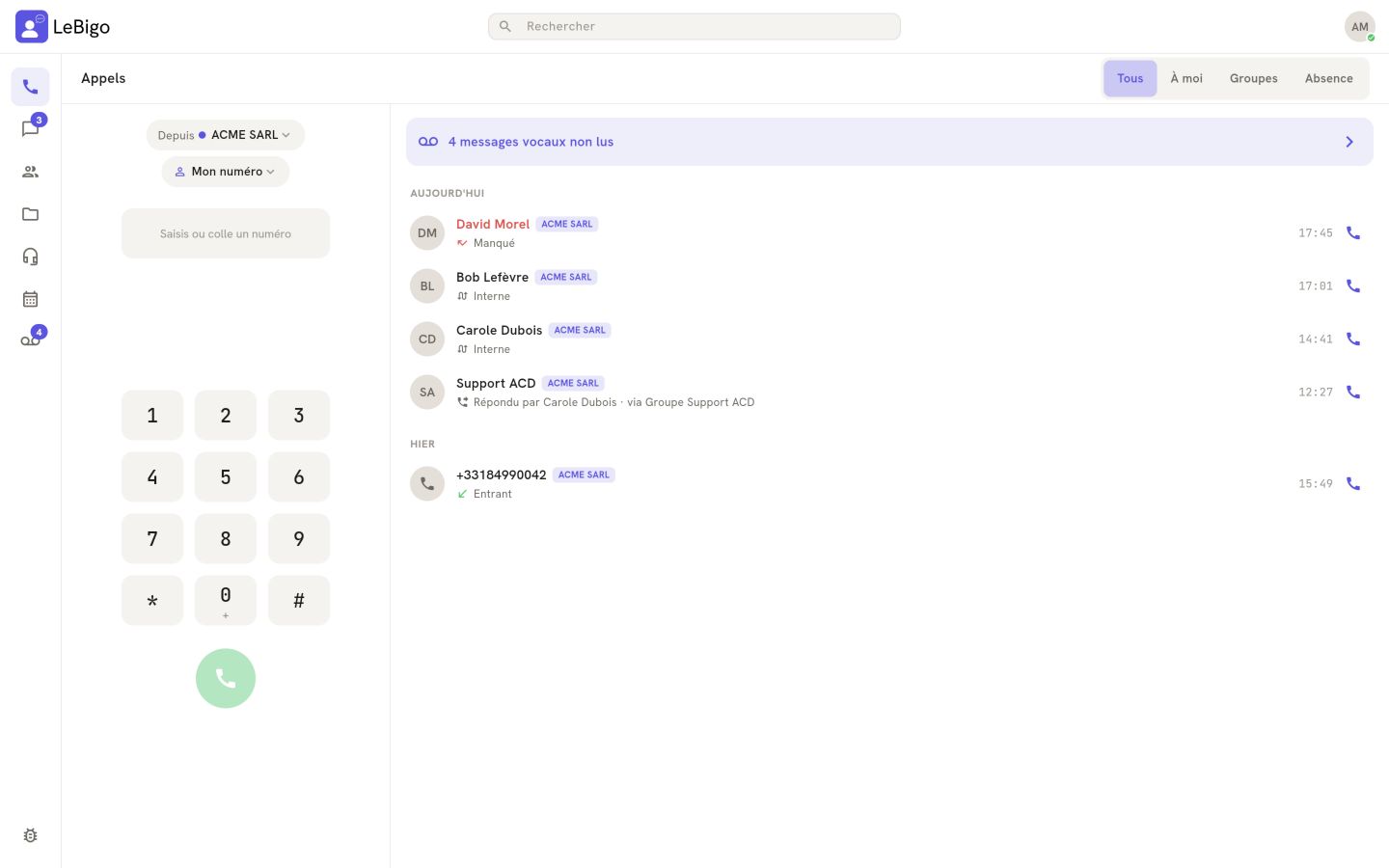Expand unread voicemail banner chevron

click(1349, 142)
